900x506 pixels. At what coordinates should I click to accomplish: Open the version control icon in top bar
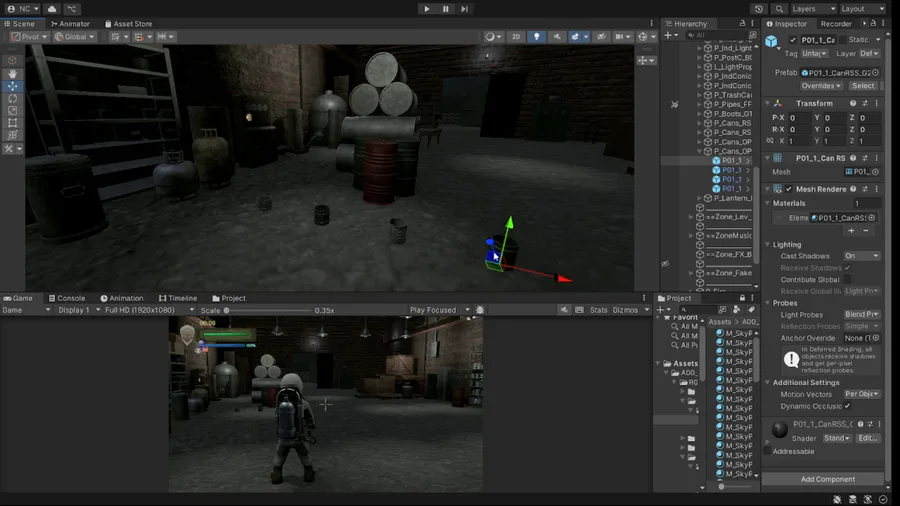pyautogui.click(x=72, y=9)
